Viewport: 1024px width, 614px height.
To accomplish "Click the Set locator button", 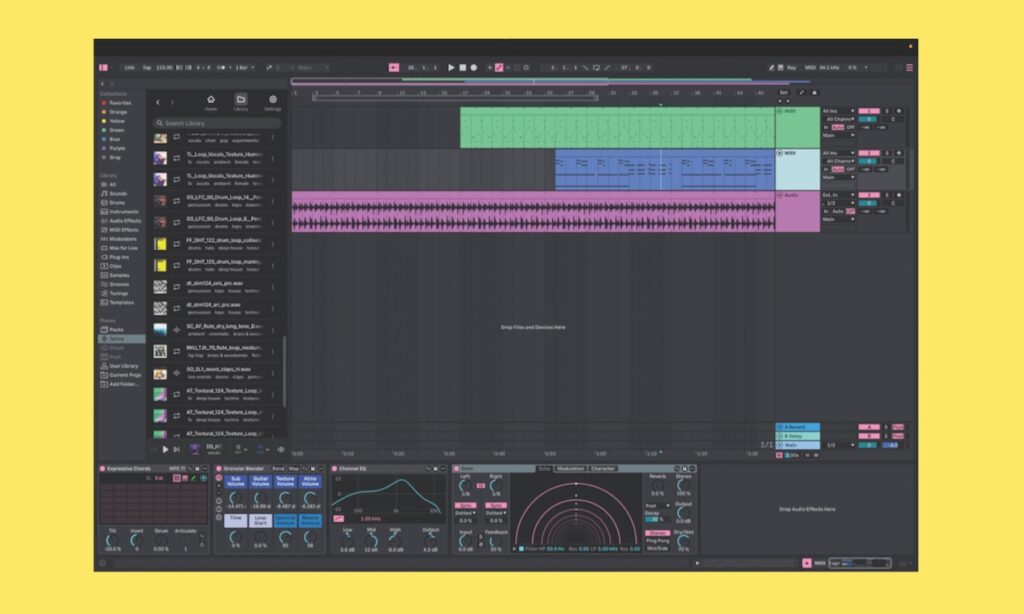I will (x=784, y=92).
